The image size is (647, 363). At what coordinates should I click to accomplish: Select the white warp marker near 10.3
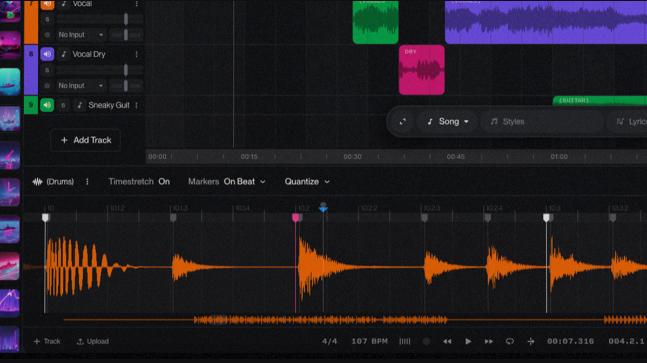click(x=546, y=217)
